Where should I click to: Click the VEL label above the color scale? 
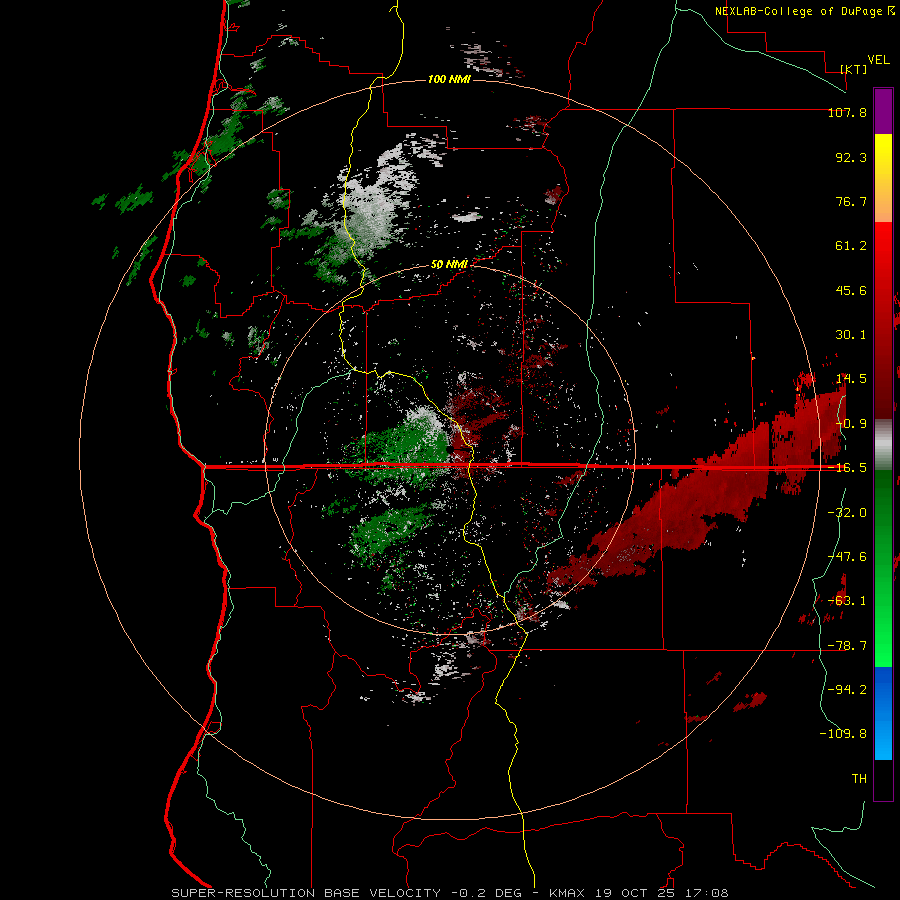click(878, 60)
